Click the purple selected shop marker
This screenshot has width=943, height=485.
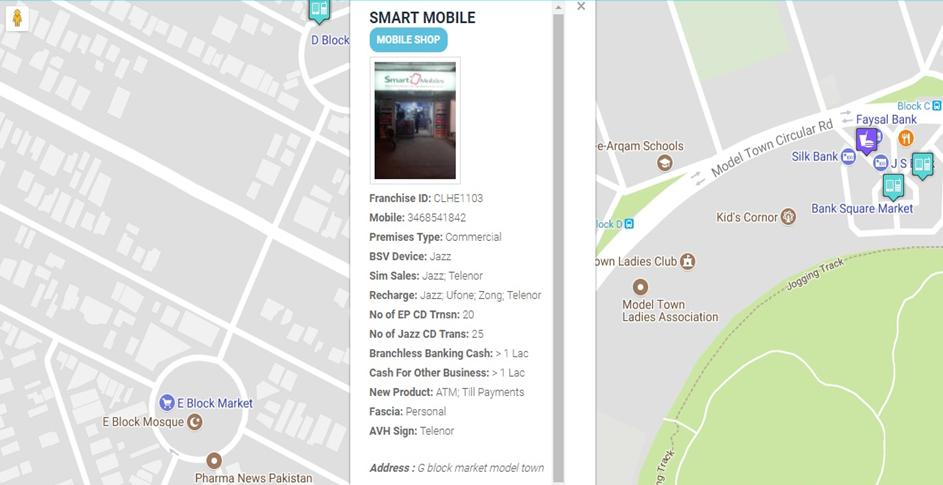point(867,141)
